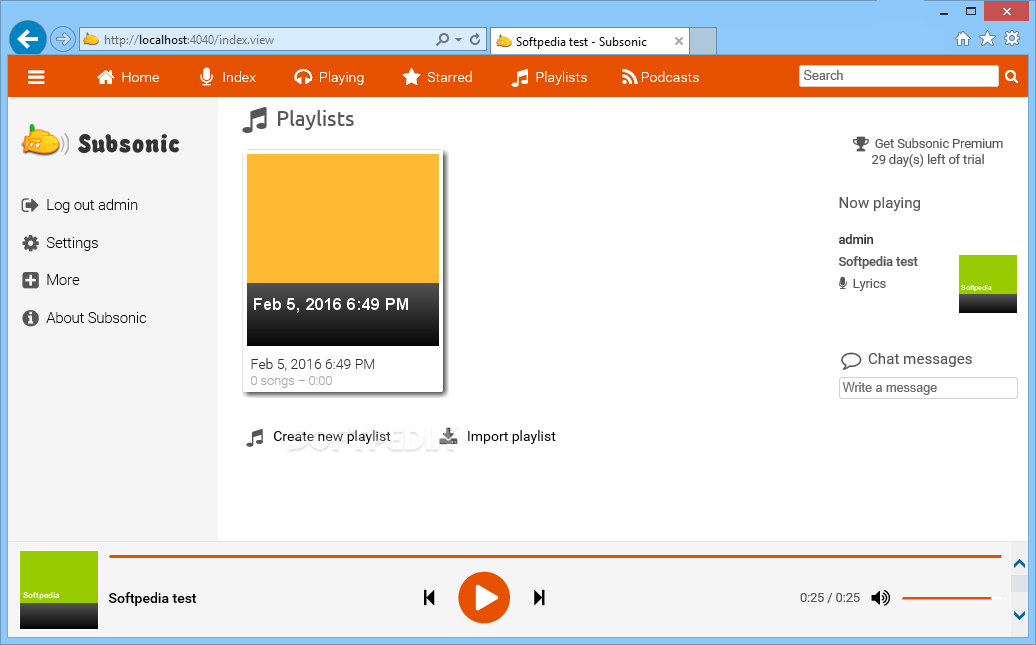Image resolution: width=1036 pixels, height=645 pixels.
Task: Open the Feb 5, 2016 6:49 PM playlist thumbnail
Action: pos(343,250)
